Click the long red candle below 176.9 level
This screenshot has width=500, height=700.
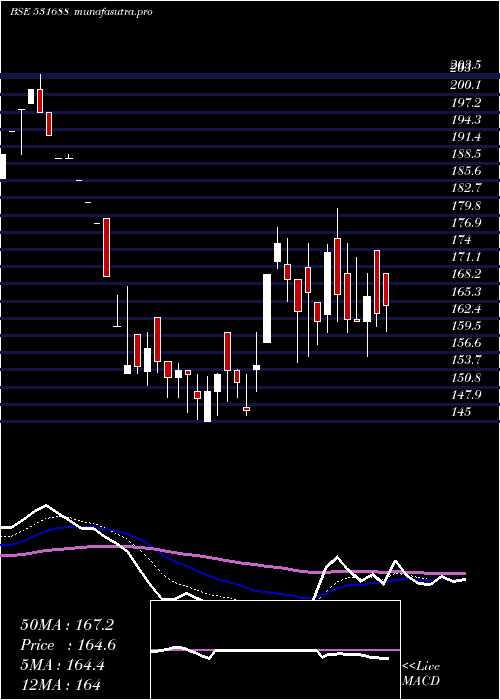click(x=106, y=247)
